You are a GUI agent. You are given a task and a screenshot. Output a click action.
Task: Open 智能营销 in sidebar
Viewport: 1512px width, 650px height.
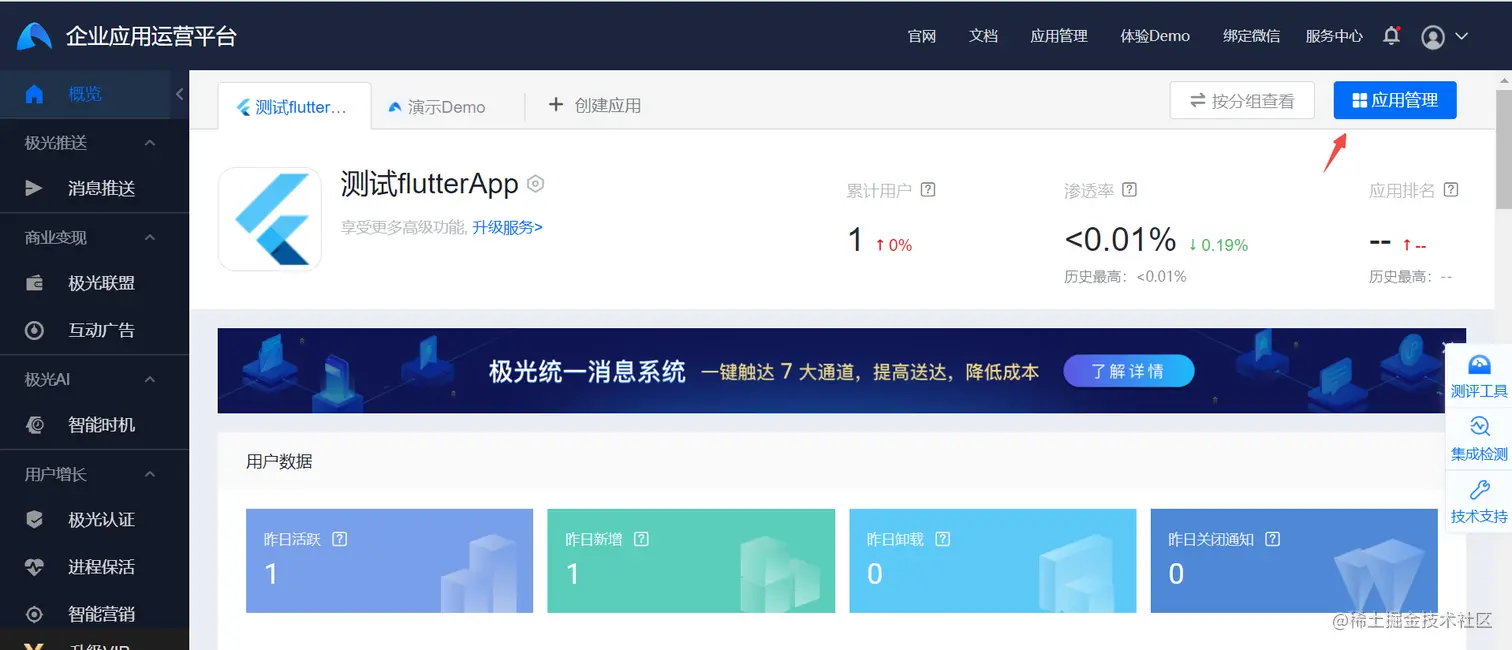point(94,614)
